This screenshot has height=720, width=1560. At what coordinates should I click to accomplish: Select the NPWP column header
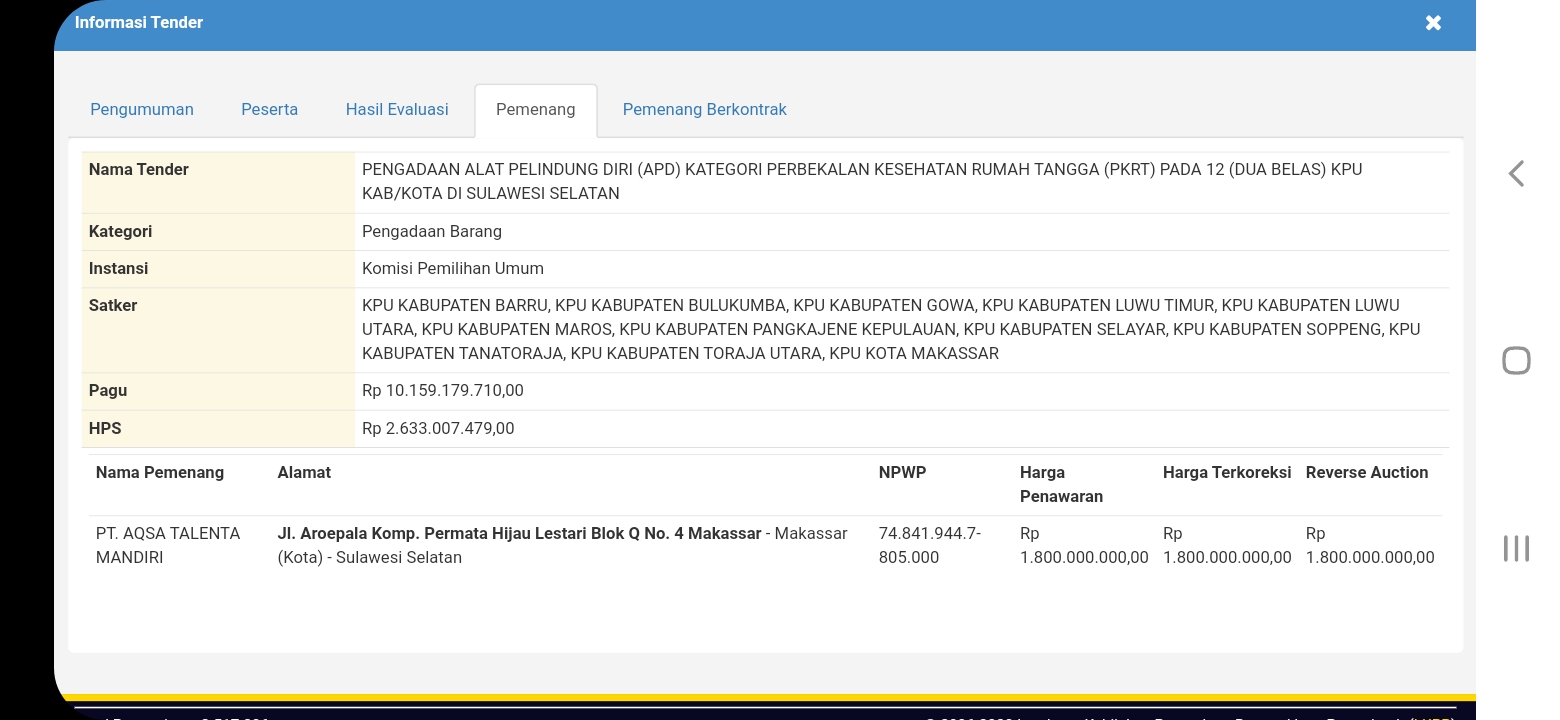pos(902,472)
